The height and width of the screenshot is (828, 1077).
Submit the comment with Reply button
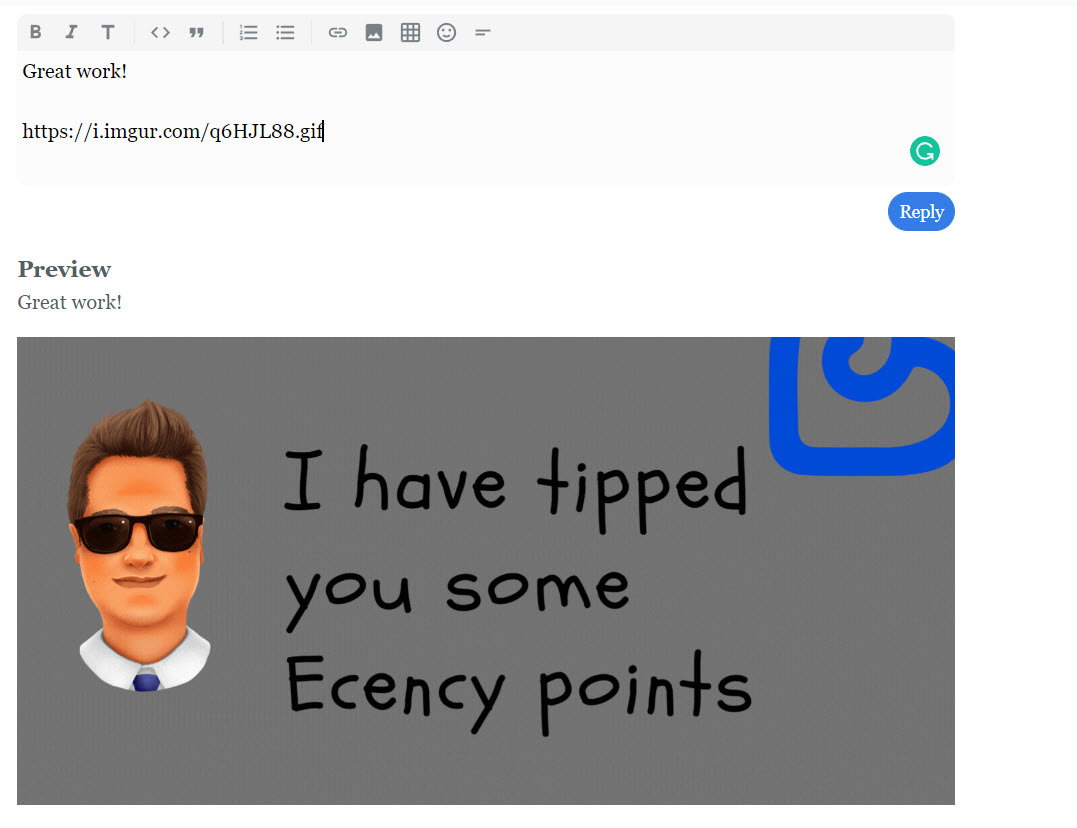click(x=921, y=212)
